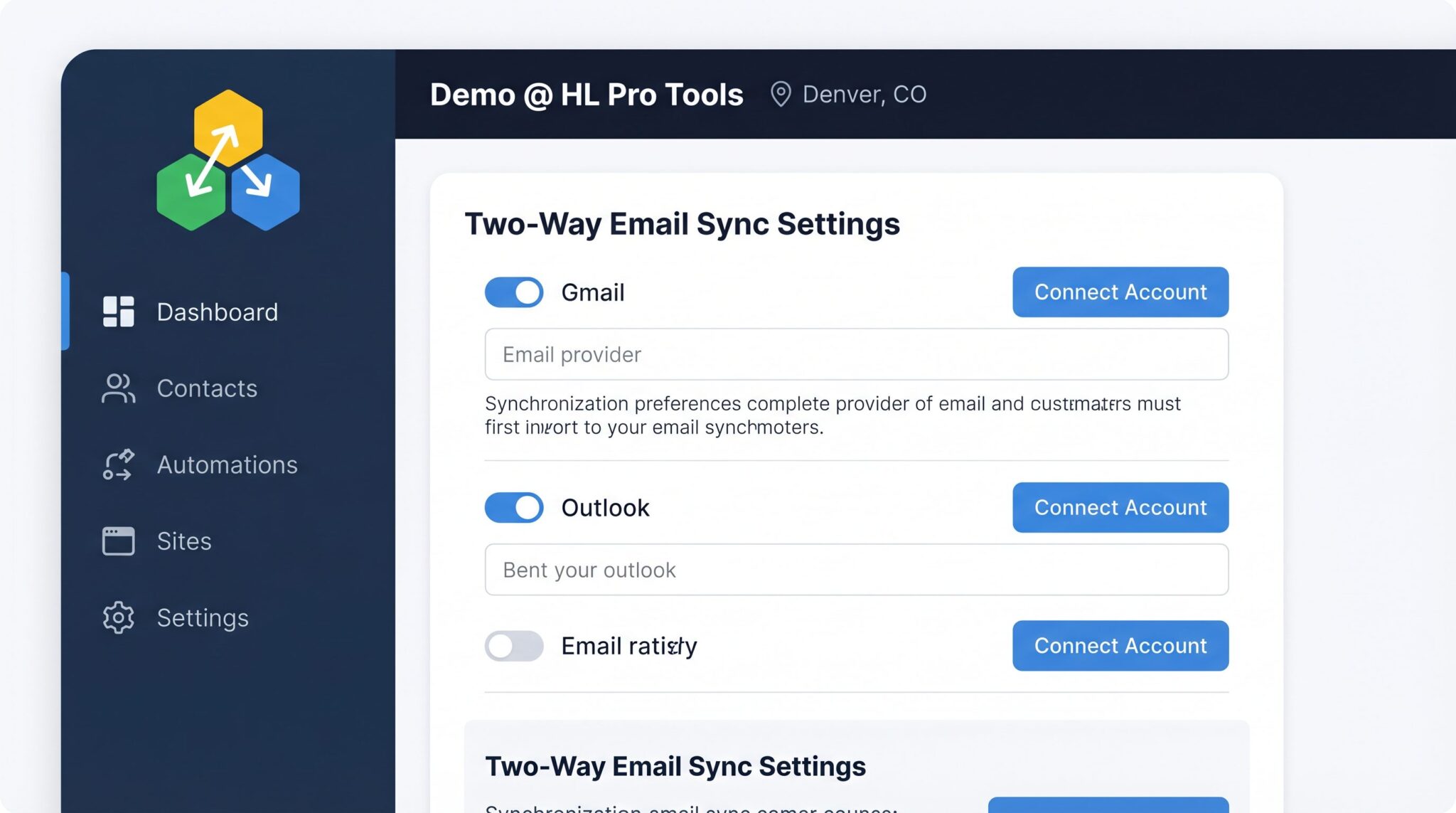Disable the Gmail sync toggle
The image size is (1456, 813).
click(514, 292)
